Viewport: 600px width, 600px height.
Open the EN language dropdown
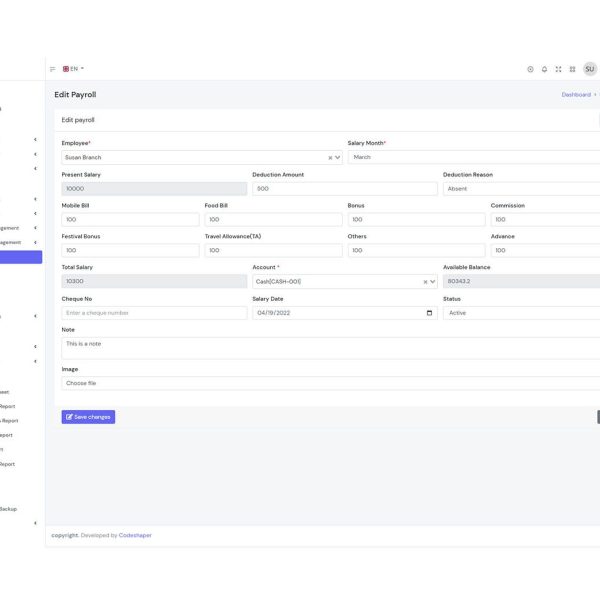tap(74, 69)
